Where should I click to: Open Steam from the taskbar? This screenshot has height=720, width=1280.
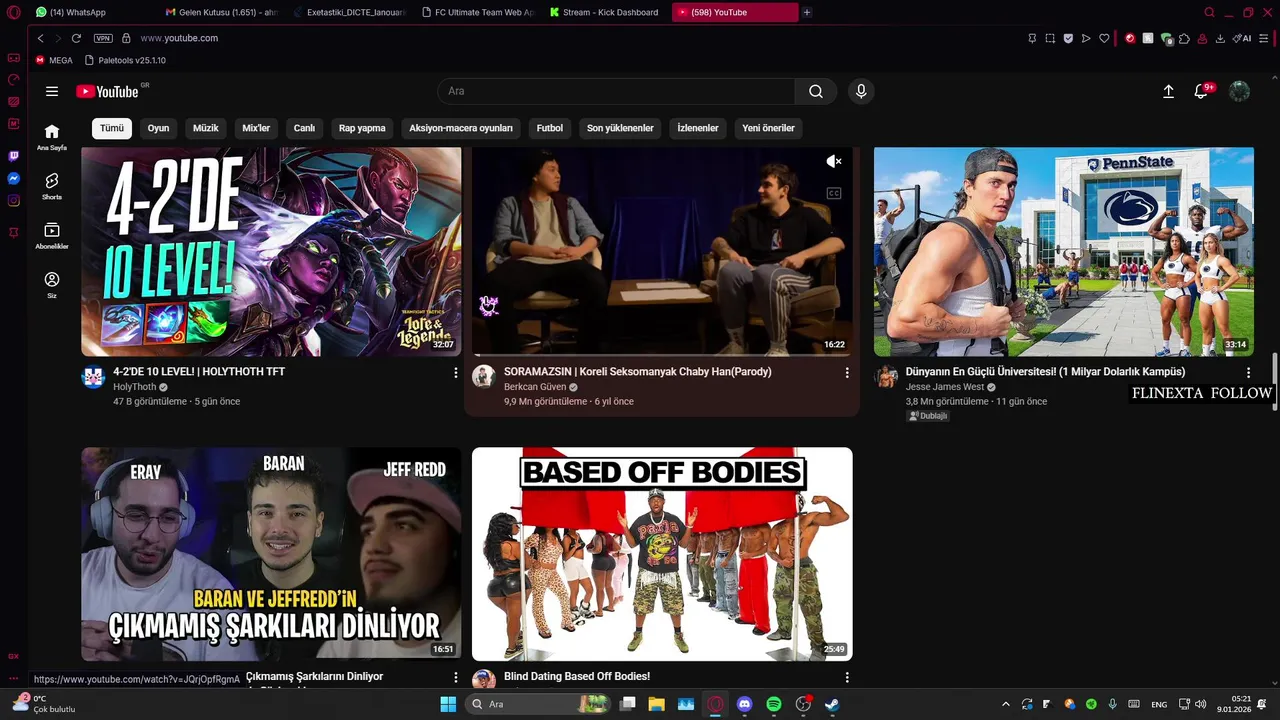pos(832,704)
